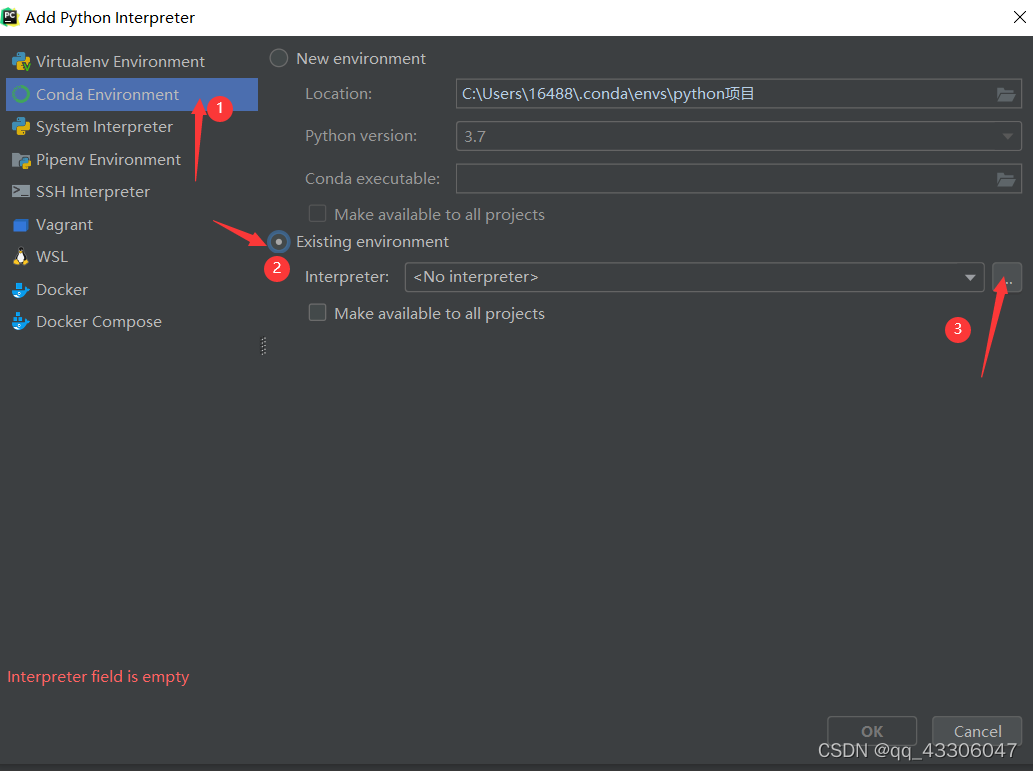The image size is (1033, 771).
Task: Check Make available under Existing environment
Action: coord(318,312)
